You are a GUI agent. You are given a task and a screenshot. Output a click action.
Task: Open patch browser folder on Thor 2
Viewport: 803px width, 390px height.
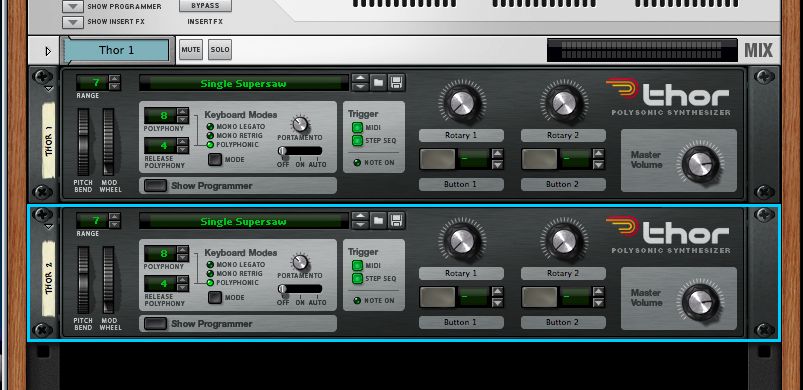378,221
